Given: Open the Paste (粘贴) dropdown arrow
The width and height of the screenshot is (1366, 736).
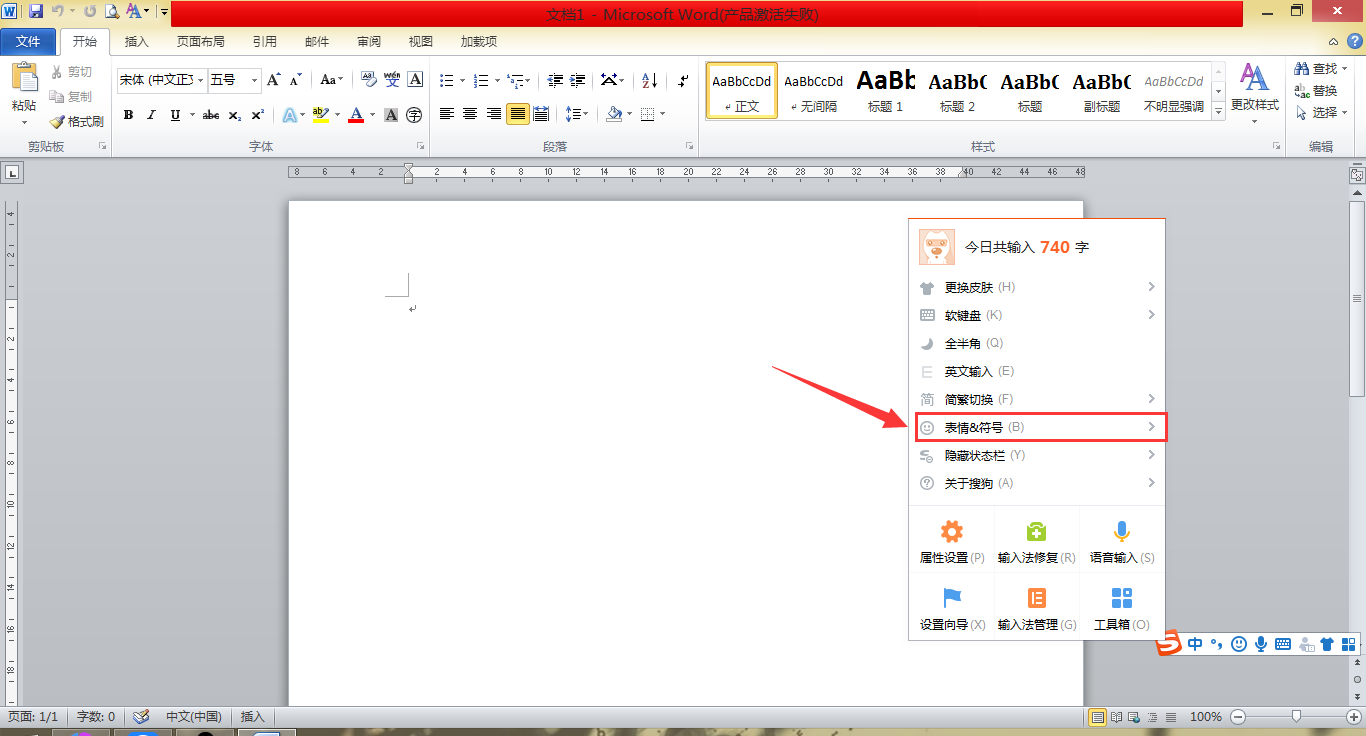Looking at the screenshot, I should pyautogui.click(x=25, y=122).
